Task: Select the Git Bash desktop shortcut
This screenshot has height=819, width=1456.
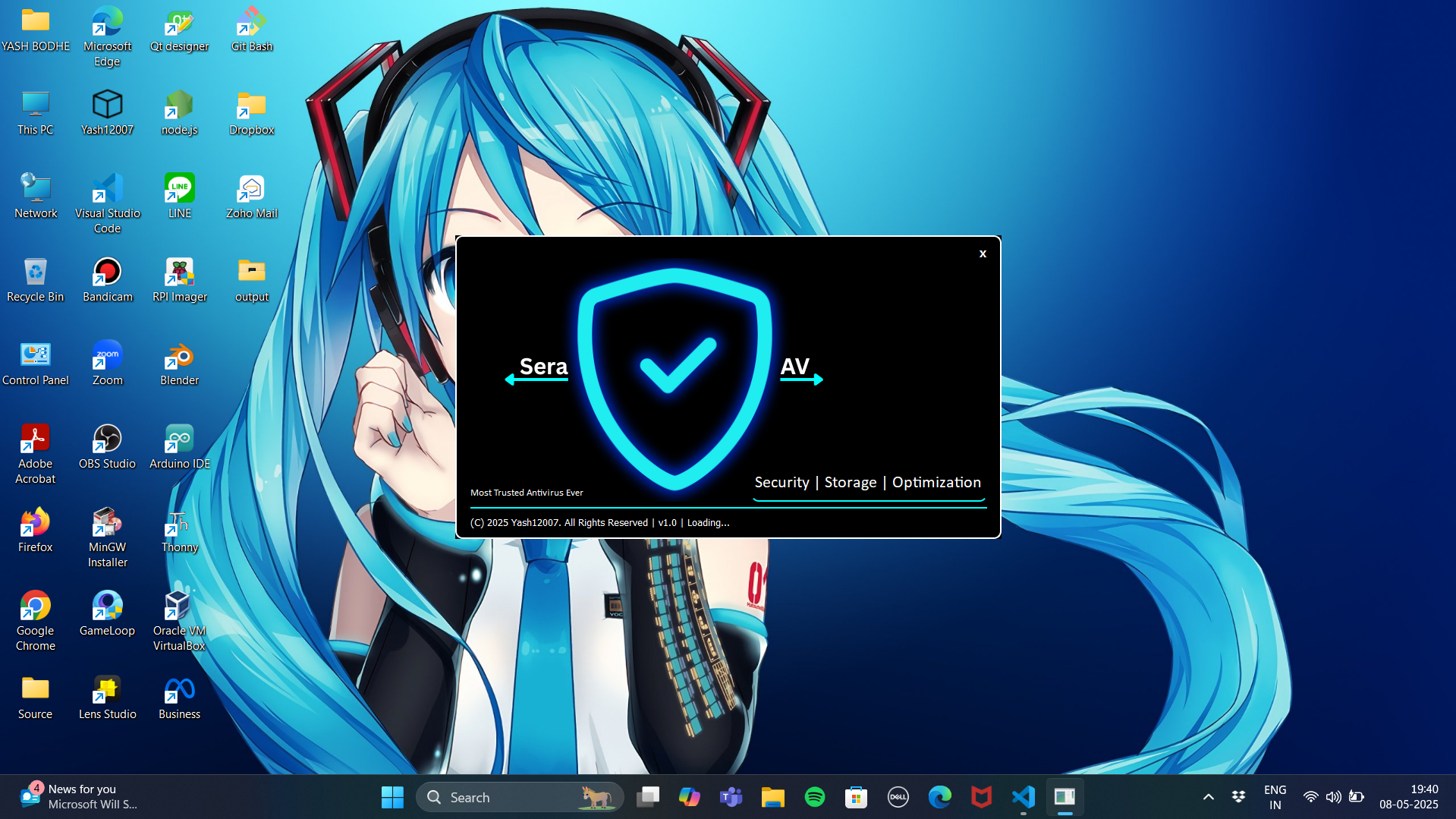Action: (x=251, y=30)
